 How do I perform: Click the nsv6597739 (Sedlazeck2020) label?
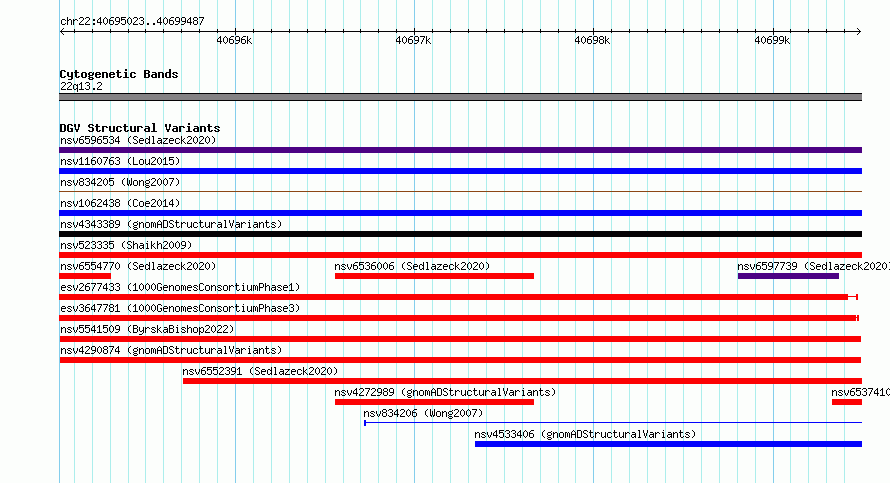click(x=813, y=266)
